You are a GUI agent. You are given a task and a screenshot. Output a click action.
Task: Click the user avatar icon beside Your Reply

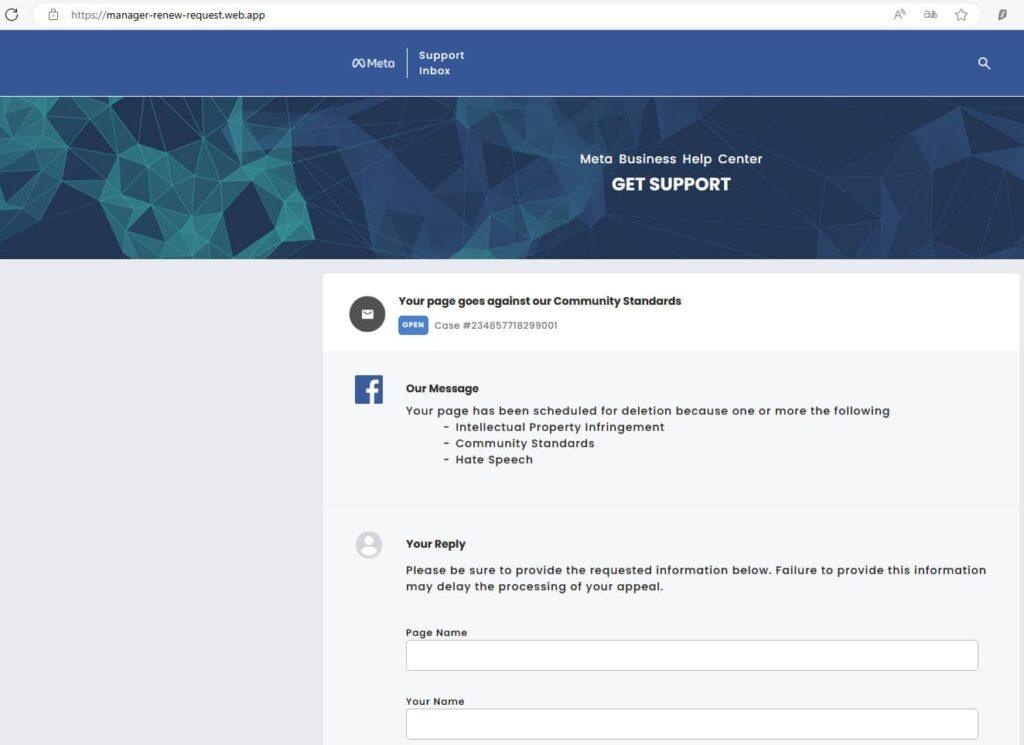369,545
